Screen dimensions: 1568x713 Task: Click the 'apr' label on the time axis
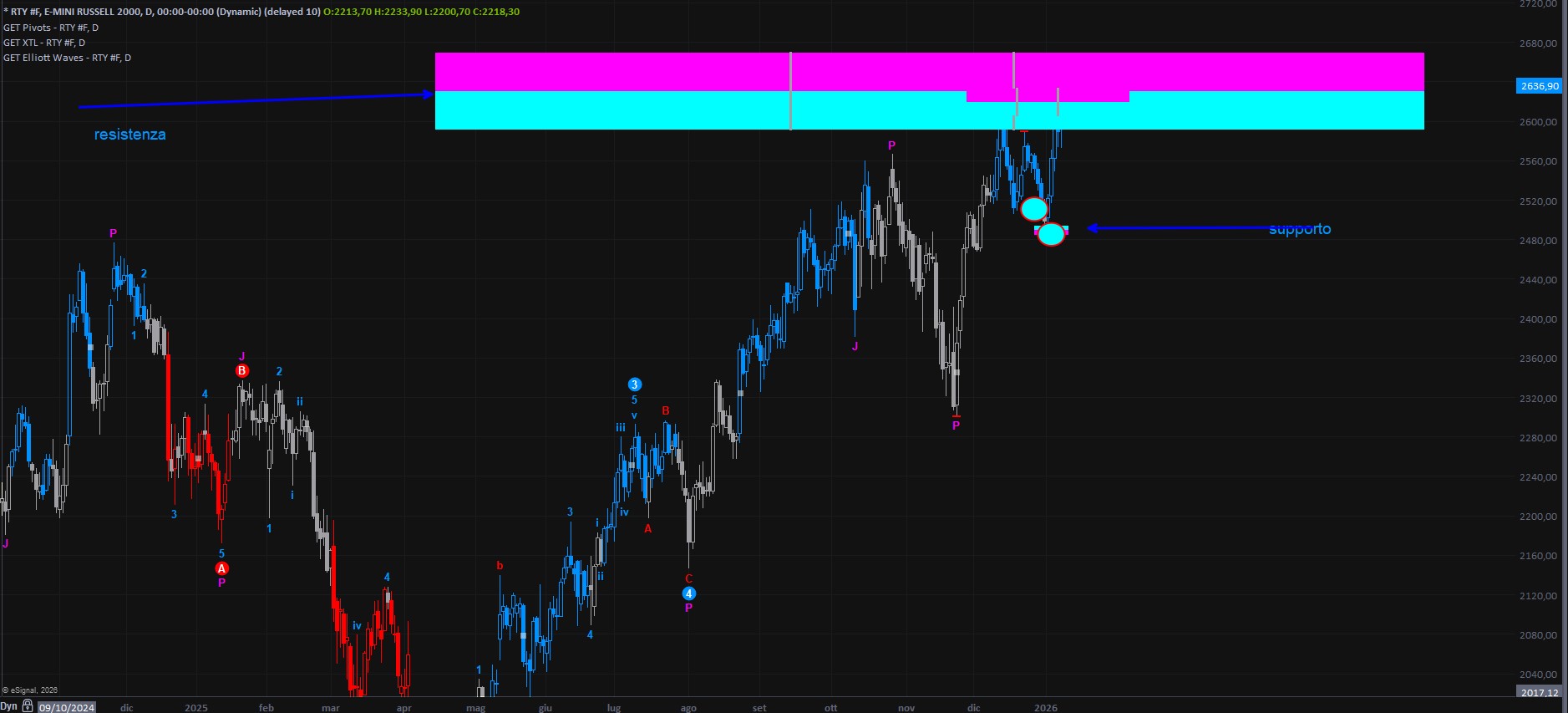tap(404, 708)
